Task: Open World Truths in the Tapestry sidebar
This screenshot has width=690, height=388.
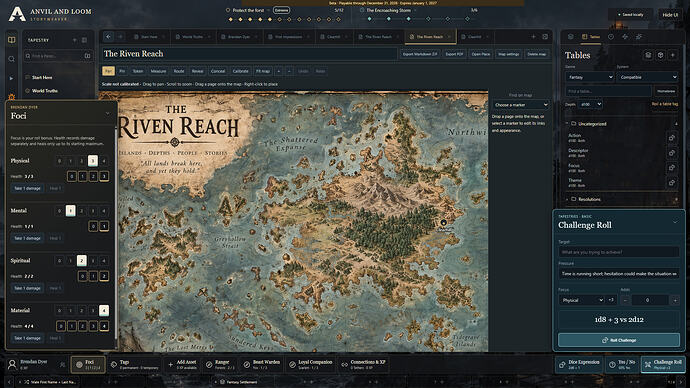Action: point(44,91)
